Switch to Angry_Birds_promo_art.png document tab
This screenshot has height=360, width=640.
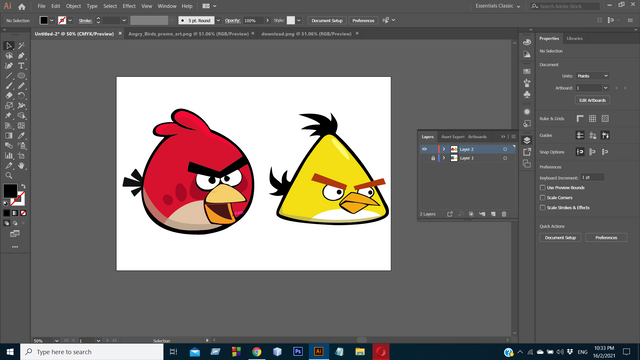coord(189,34)
